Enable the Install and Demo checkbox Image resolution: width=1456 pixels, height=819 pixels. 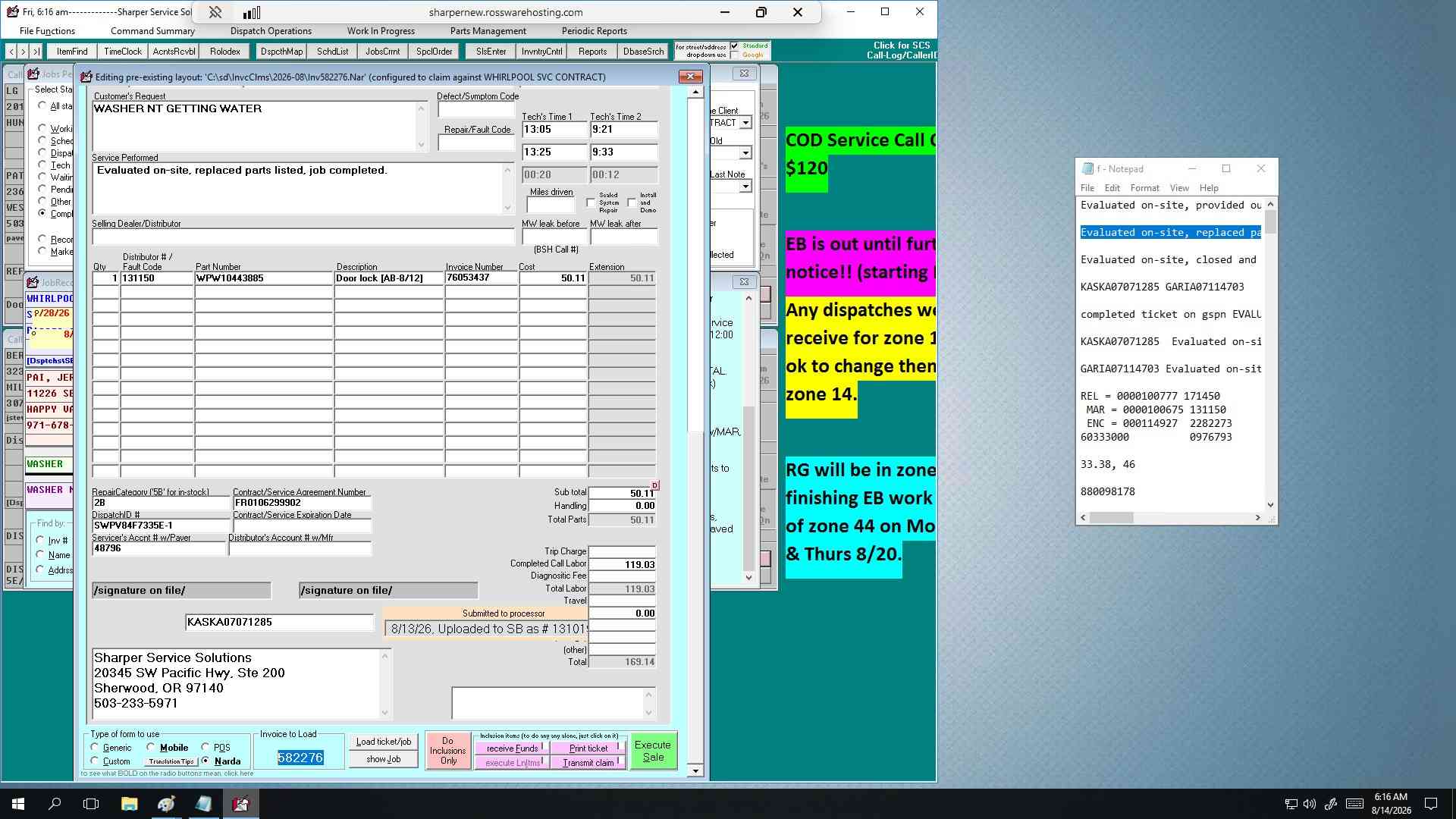[632, 202]
